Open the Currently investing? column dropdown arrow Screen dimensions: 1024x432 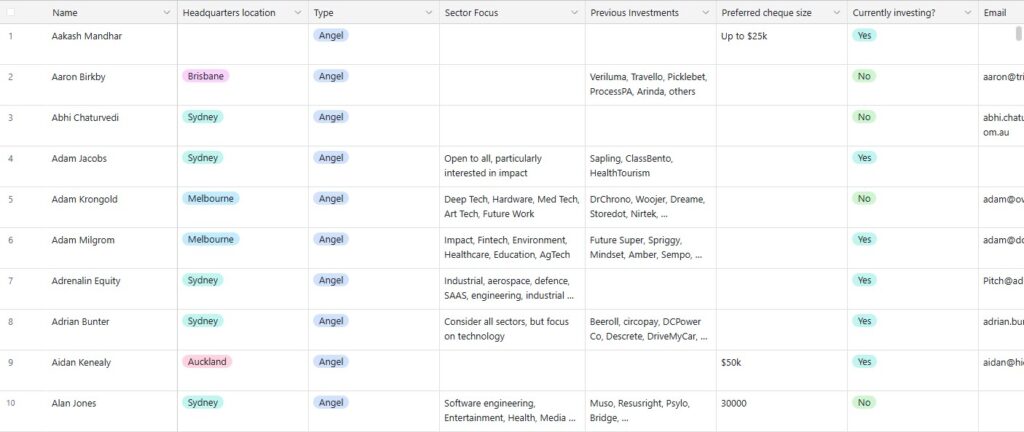click(x=968, y=13)
